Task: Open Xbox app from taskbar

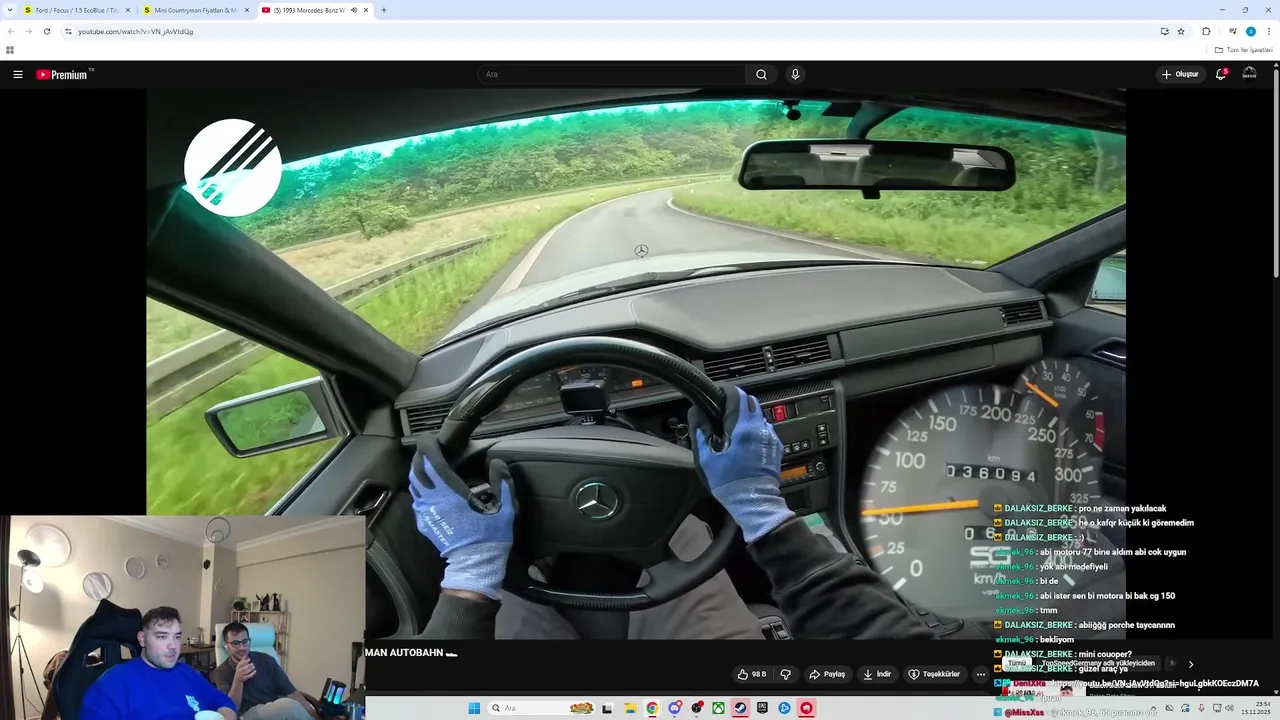Action: point(718,708)
